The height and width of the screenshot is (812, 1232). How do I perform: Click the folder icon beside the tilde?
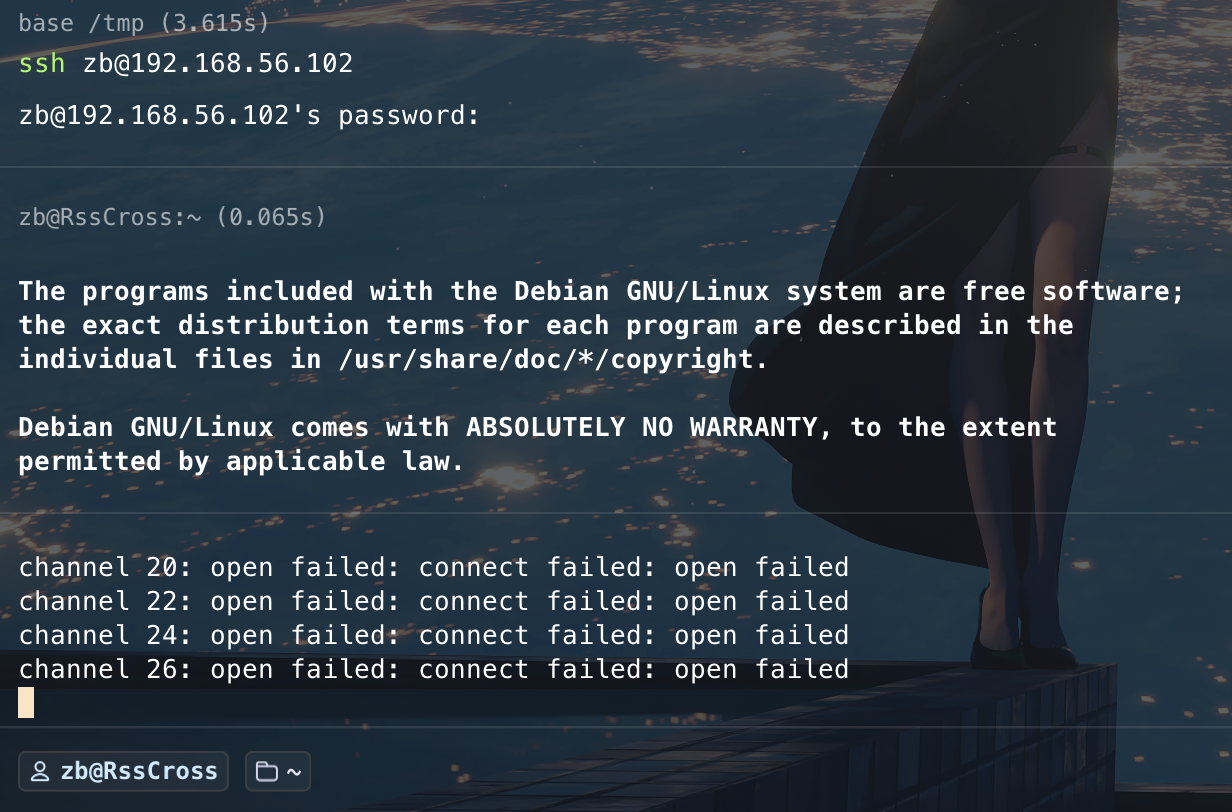coord(266,772)
